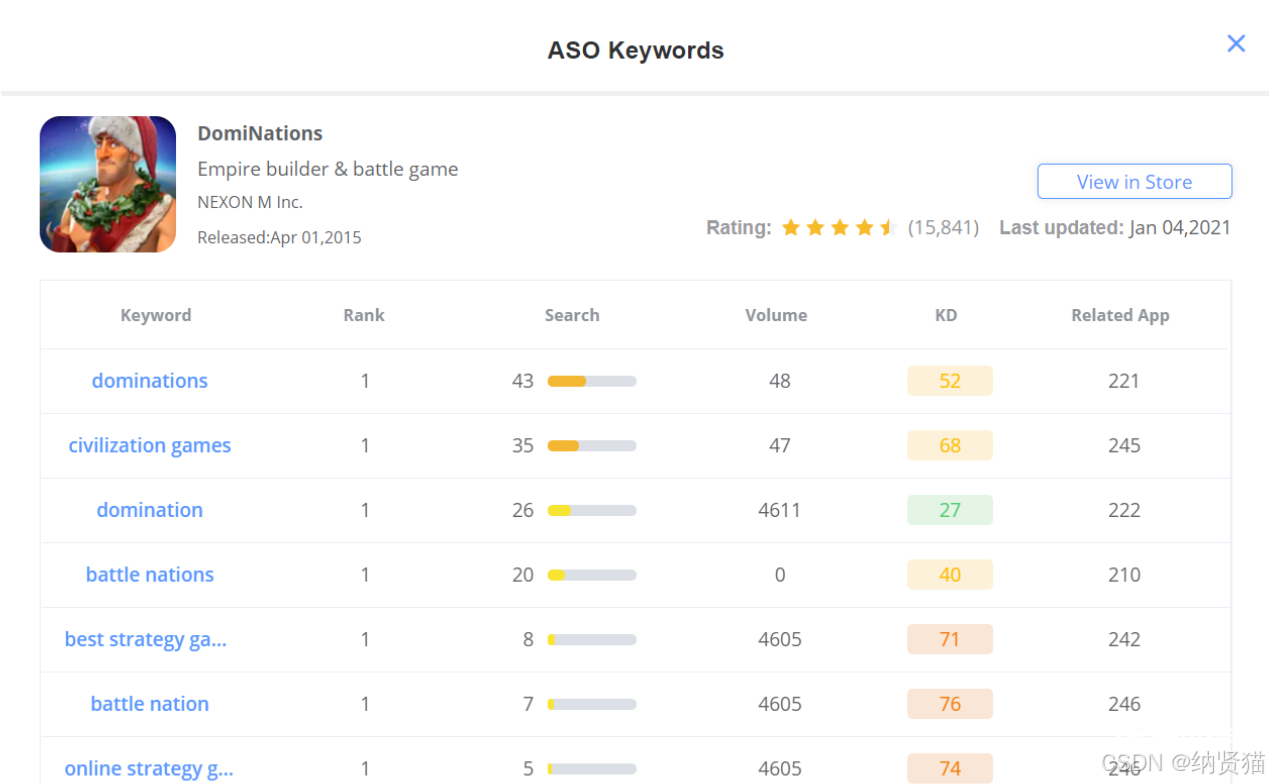This screenshot has width=1269, height=784.
Task: Click the green KD badge showing 27
Action: point(950,510)
